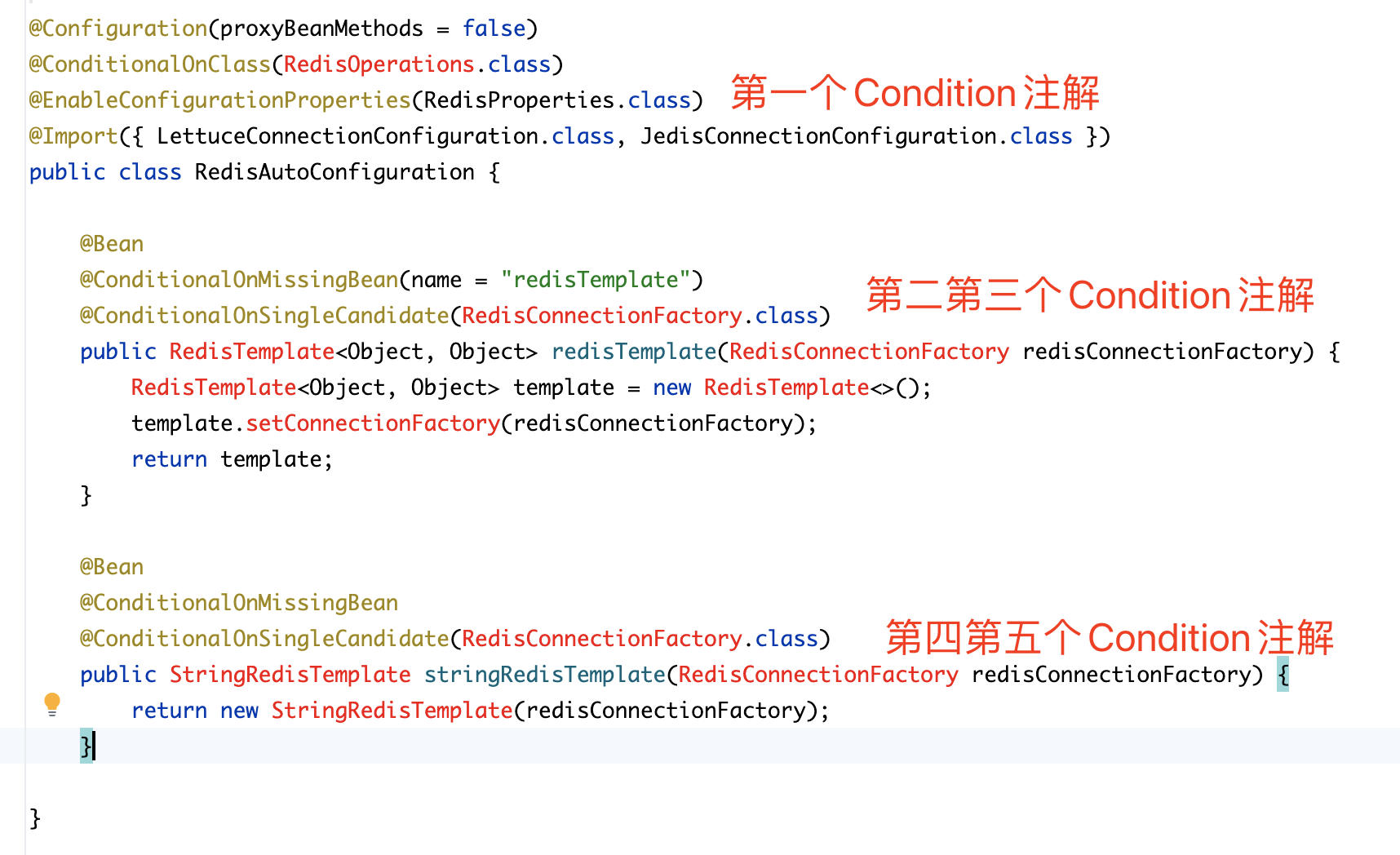Click the second @ConditionalOnMissingBean annotation

point(238,602)
